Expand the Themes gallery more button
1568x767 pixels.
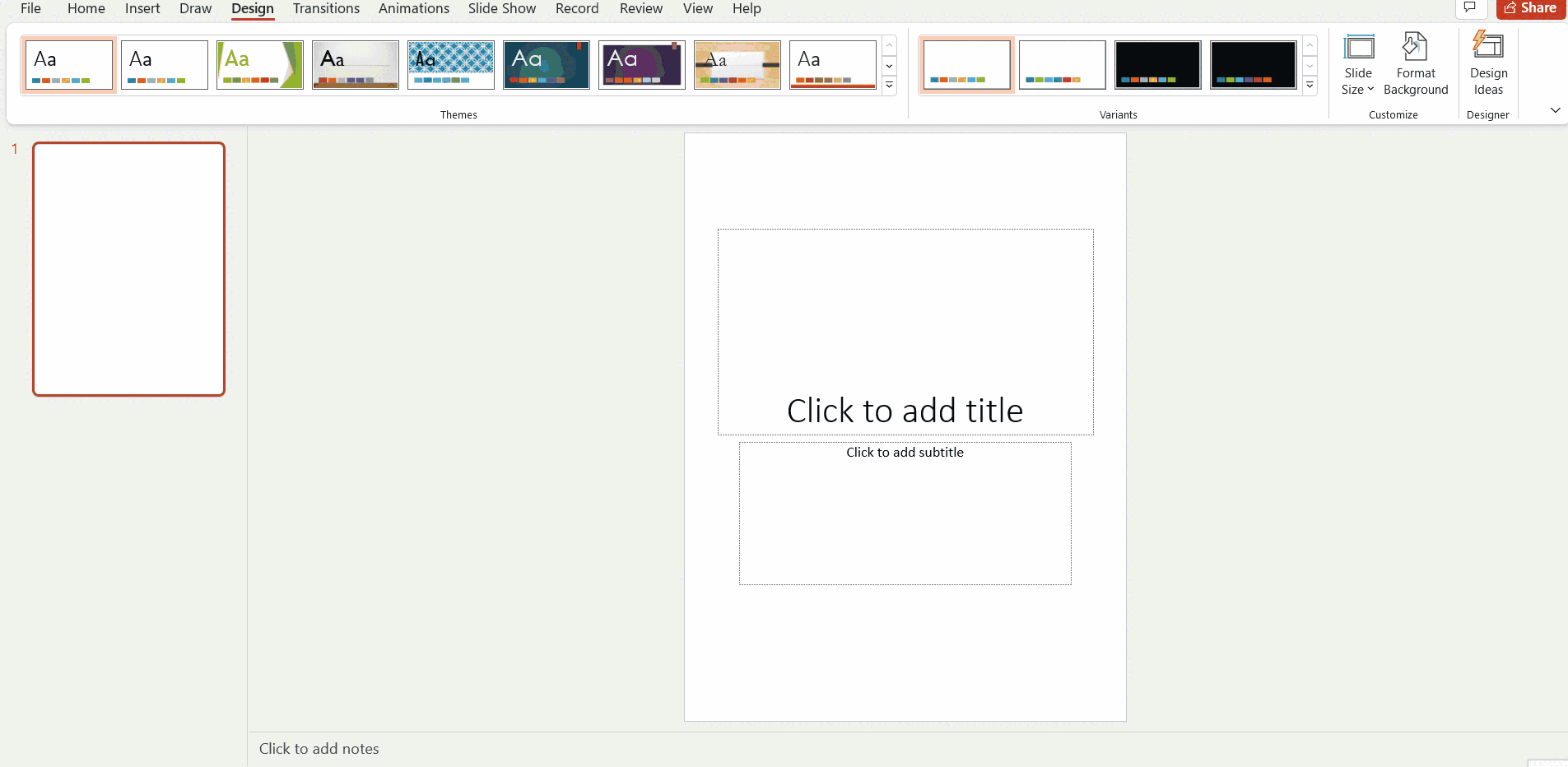point(890,86)
